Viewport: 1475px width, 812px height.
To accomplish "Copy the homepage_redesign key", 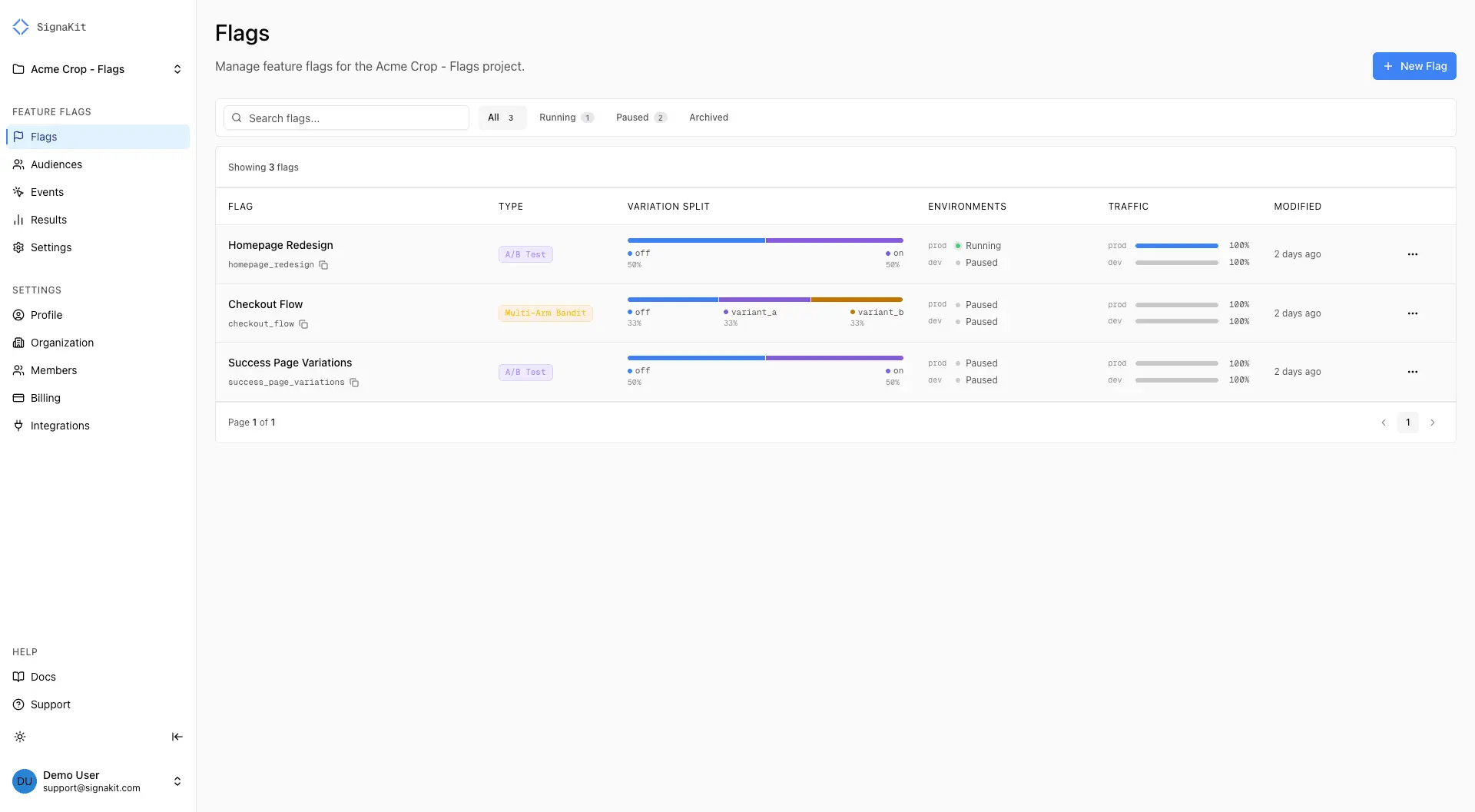I will click(x=323, y=265).
